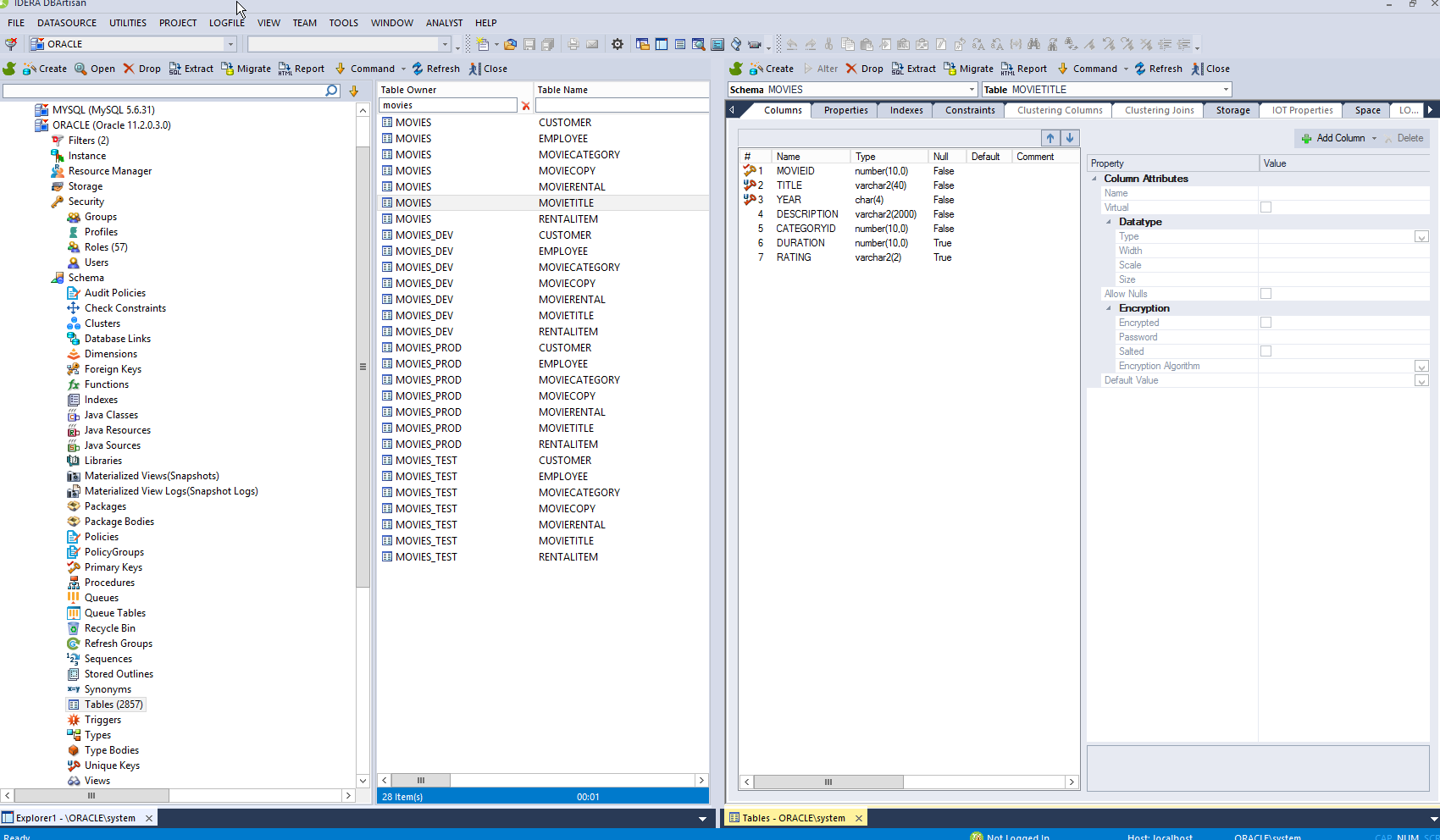Toggle the Salted checkbox

[1266, 351]
